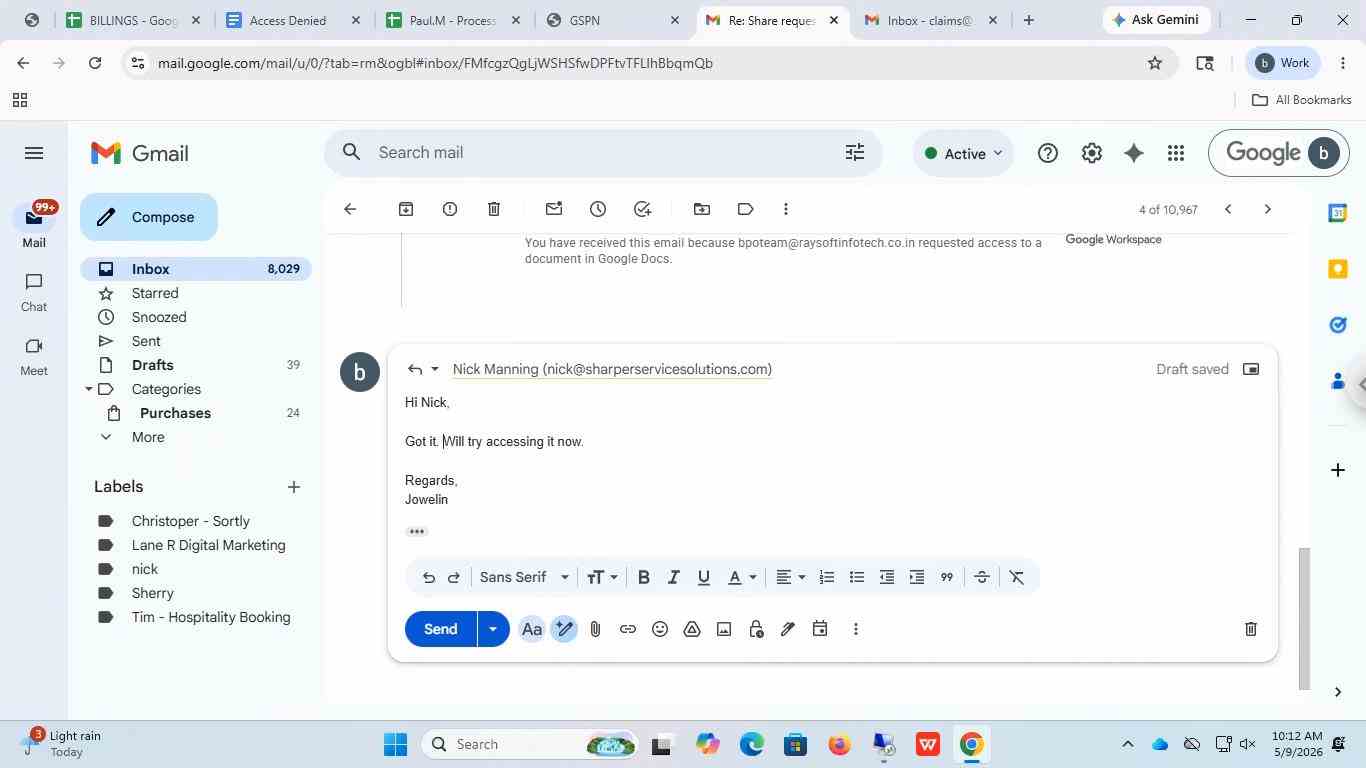
Task: Toggle bold formatting in the reply
Action: [644, 577]
